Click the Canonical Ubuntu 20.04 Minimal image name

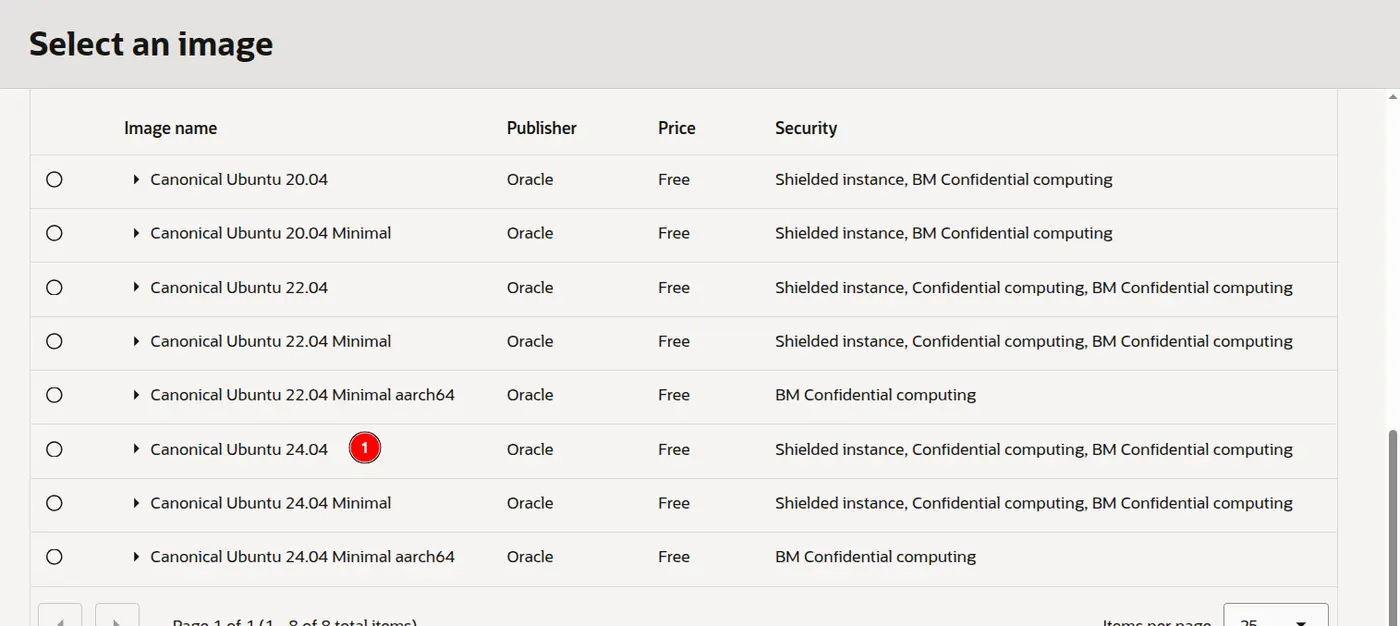[x=271, y=233]
